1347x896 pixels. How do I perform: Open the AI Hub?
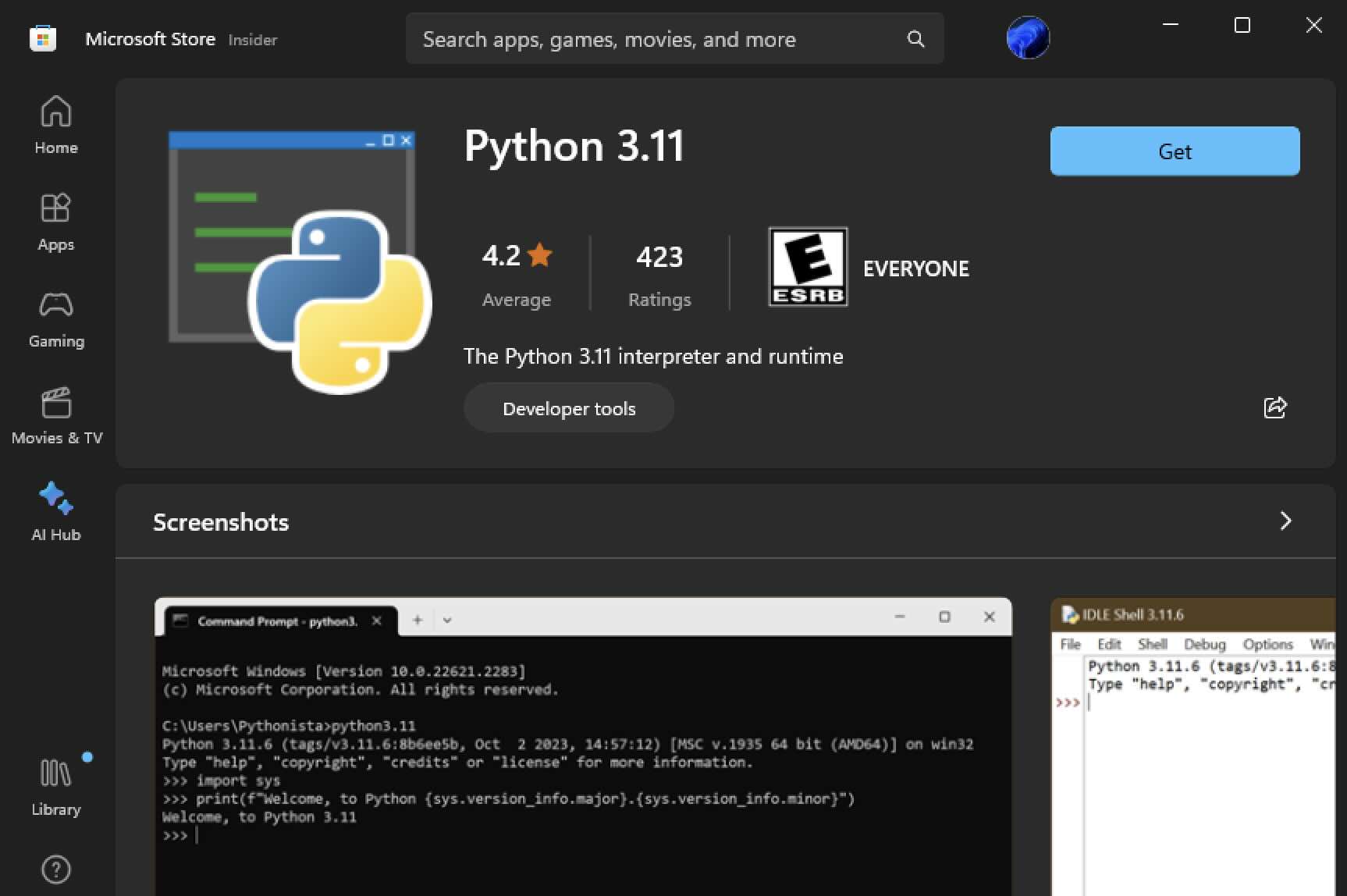(56, 513)
